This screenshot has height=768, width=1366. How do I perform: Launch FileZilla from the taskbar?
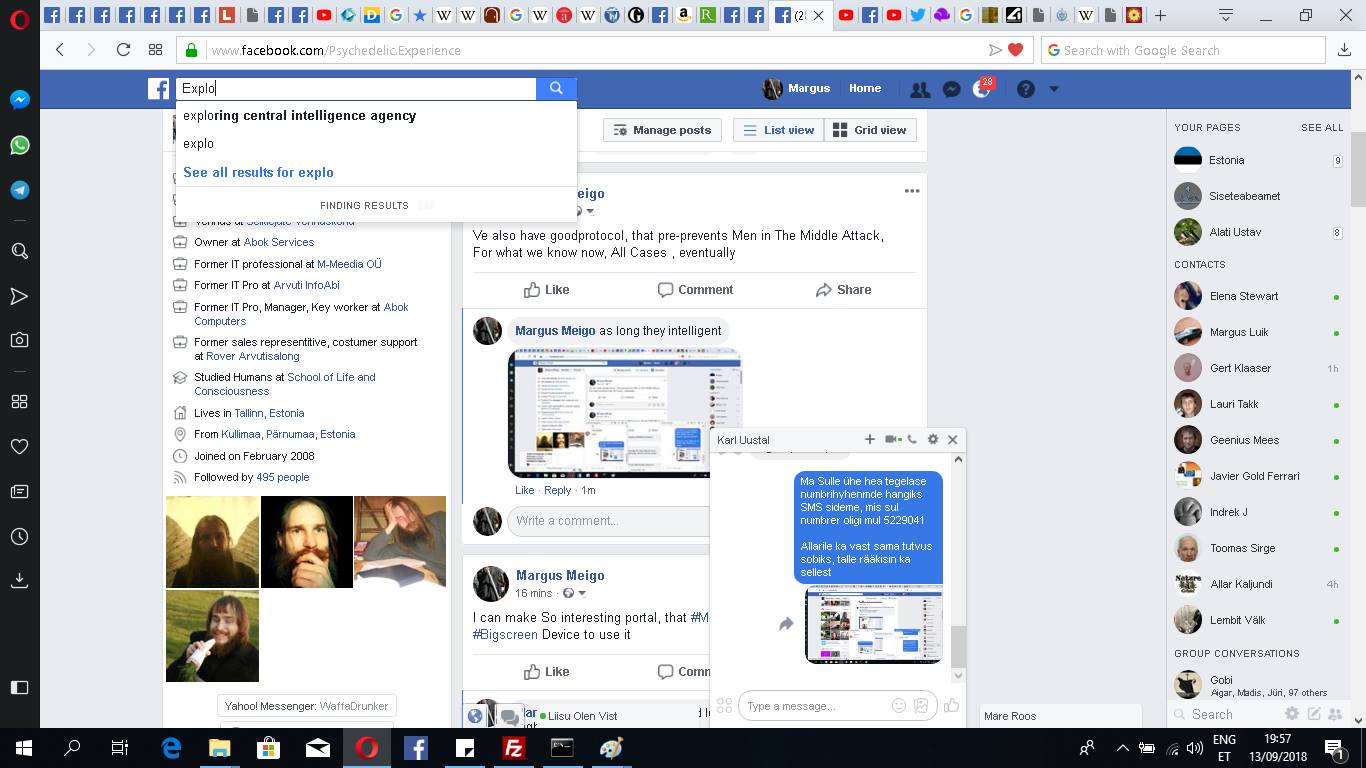coord(513,747)
